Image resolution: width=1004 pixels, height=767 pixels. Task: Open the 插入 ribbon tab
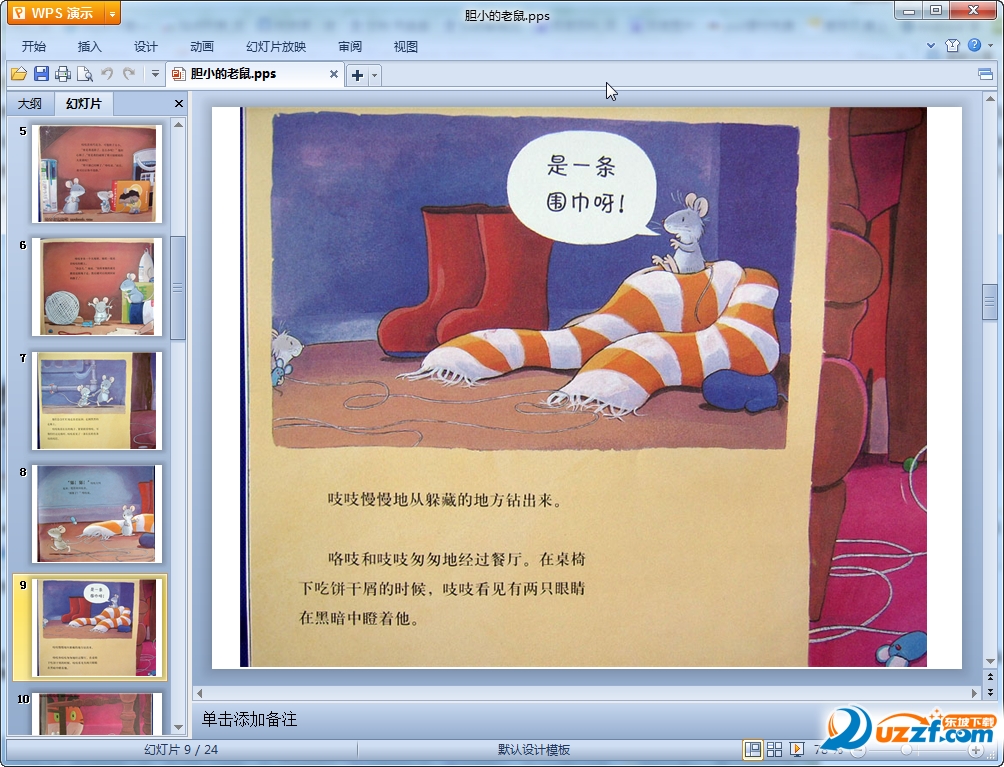tap(90, 47)
